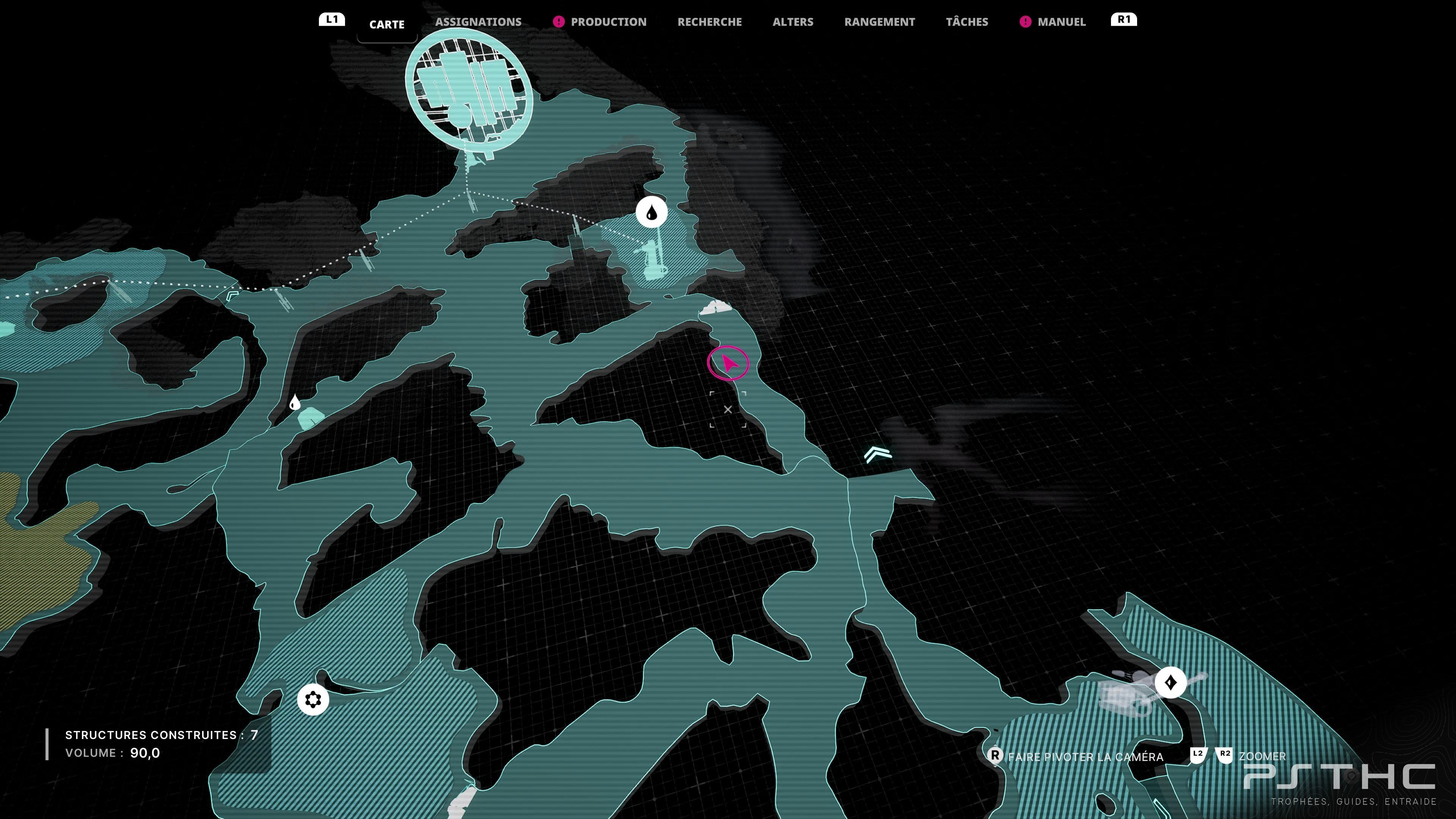The image size is (1456, 819).
Task: Switch to the TÂCHES tab
Action: coord(967,22)
